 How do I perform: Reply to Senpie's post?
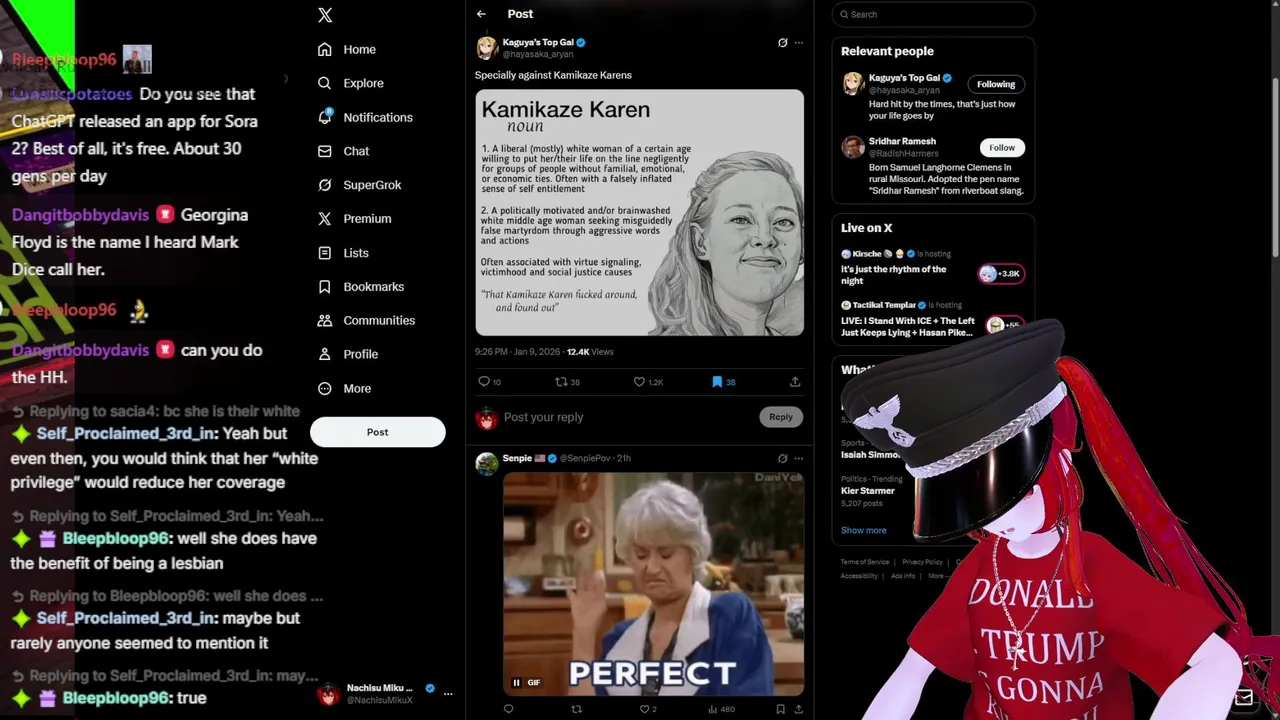click(508, 709)
